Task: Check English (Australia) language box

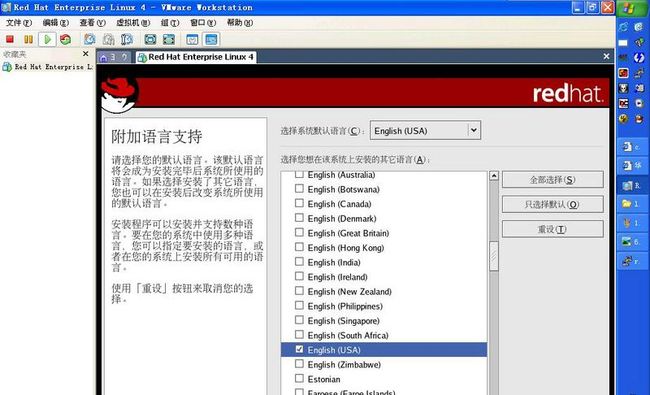Action: coord(299,174)
